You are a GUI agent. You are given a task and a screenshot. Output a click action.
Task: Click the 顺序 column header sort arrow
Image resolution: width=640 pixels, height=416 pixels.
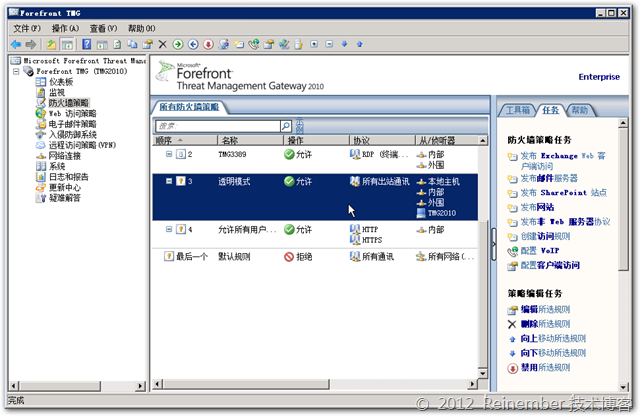180,140
